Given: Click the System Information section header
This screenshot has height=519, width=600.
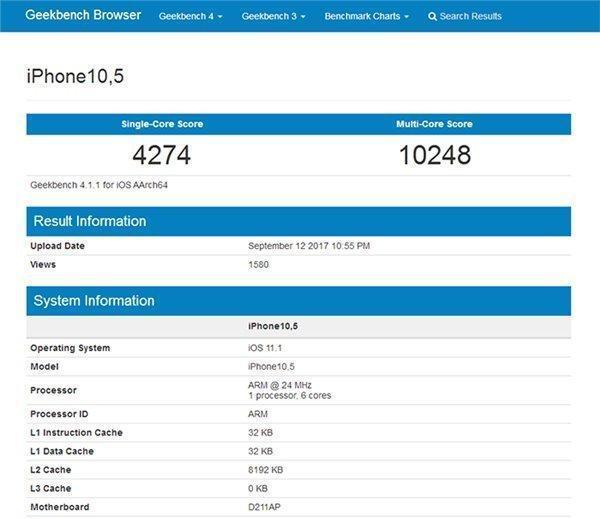Looking at the screenshot, I should coord(298,301).
